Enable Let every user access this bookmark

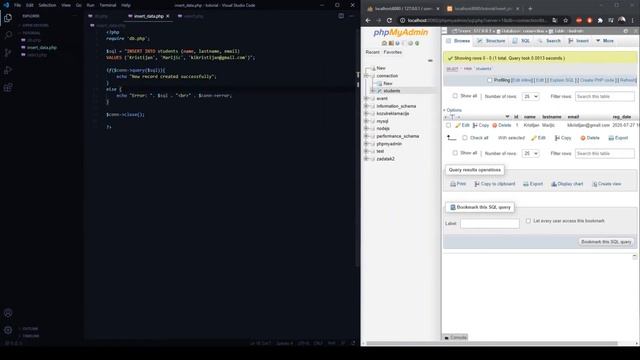point(528,221)
